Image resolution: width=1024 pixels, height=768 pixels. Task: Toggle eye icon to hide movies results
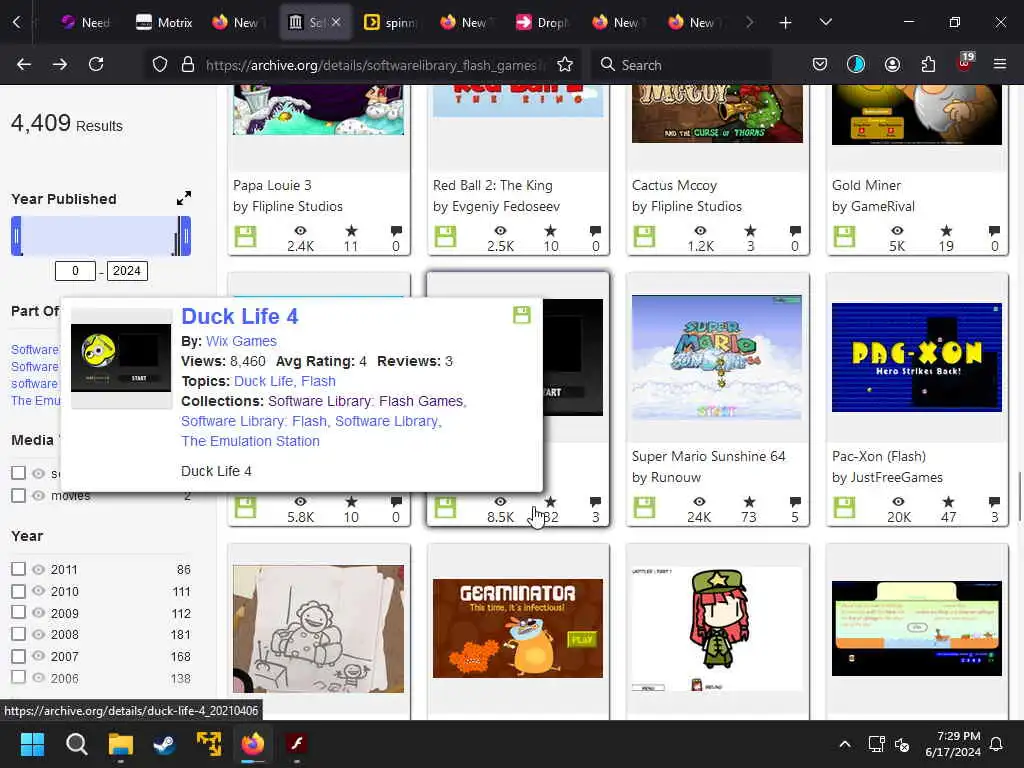coord(39,496)
